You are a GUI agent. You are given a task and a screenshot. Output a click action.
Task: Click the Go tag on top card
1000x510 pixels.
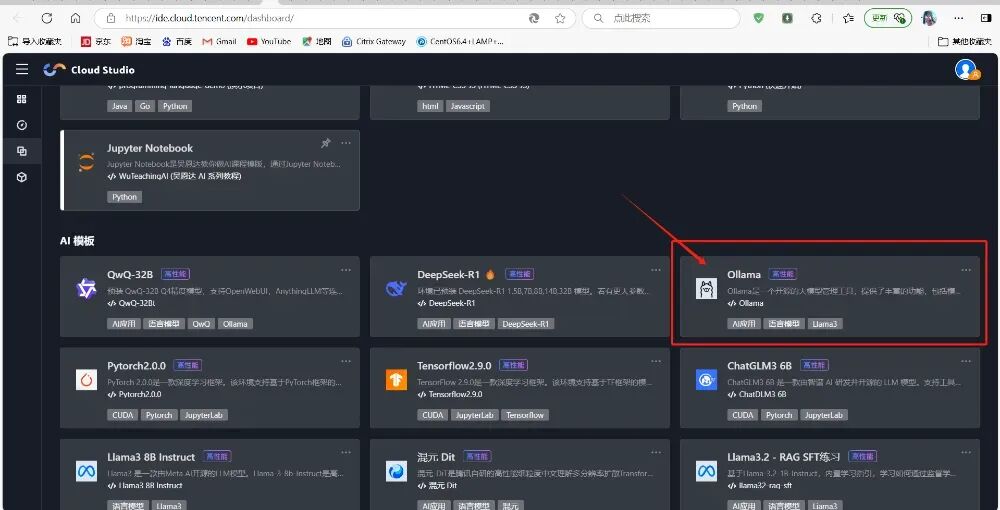(145, 106)
